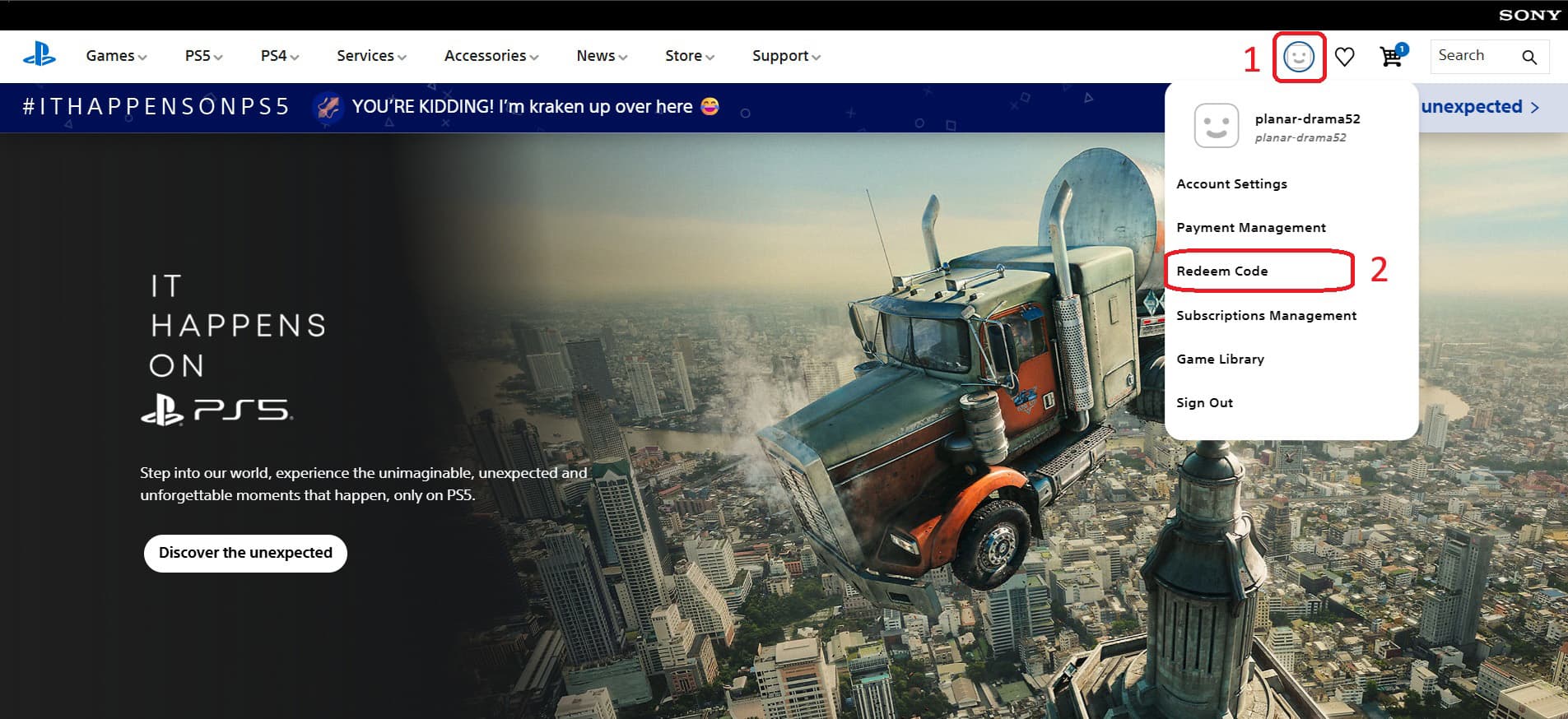
Task: Open the wishlist heart icon
Action: 1345,57
